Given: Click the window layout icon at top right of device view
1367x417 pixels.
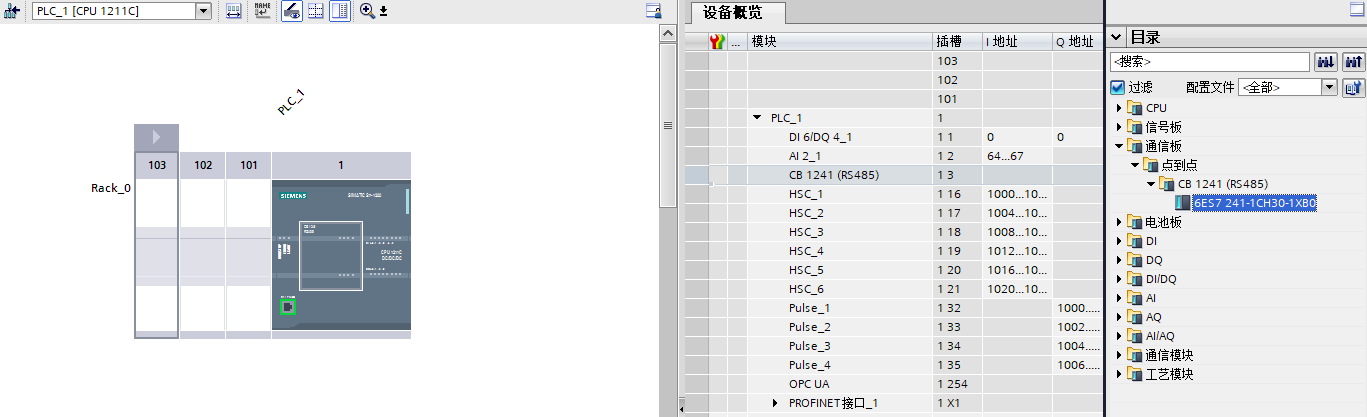Looking at the screenshot, I should [655, 11].
